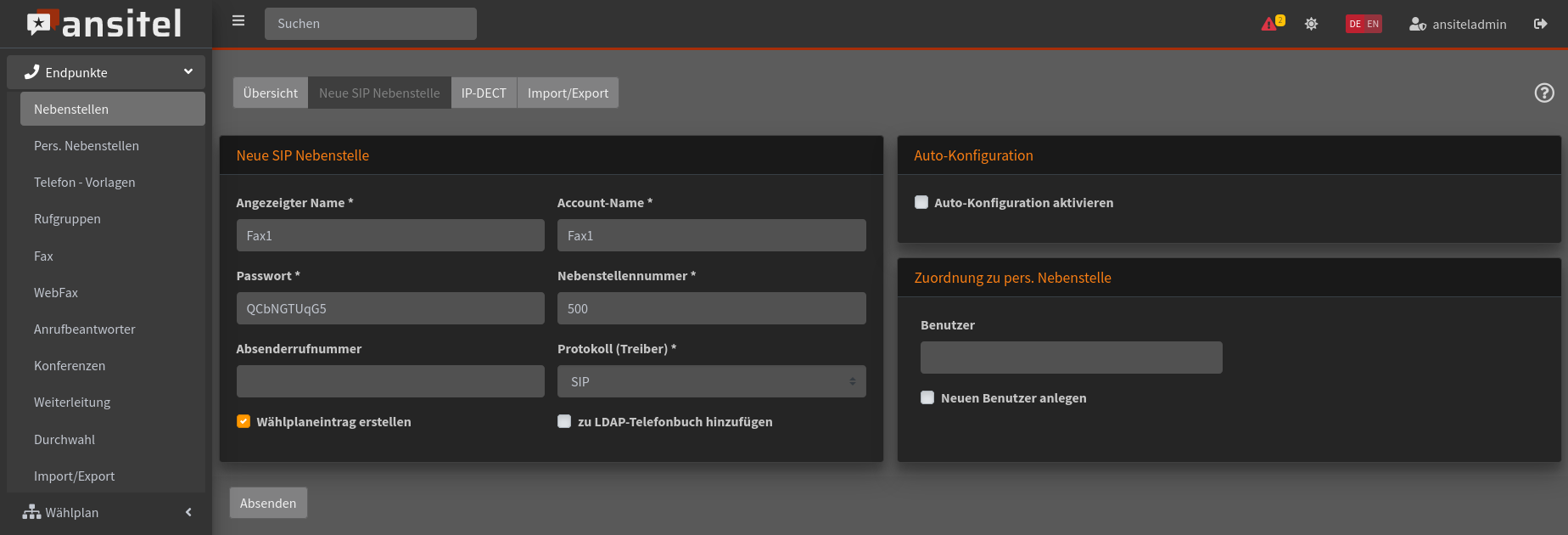
Task: Click the Suchen search field
Action: (x=371, y=24)
